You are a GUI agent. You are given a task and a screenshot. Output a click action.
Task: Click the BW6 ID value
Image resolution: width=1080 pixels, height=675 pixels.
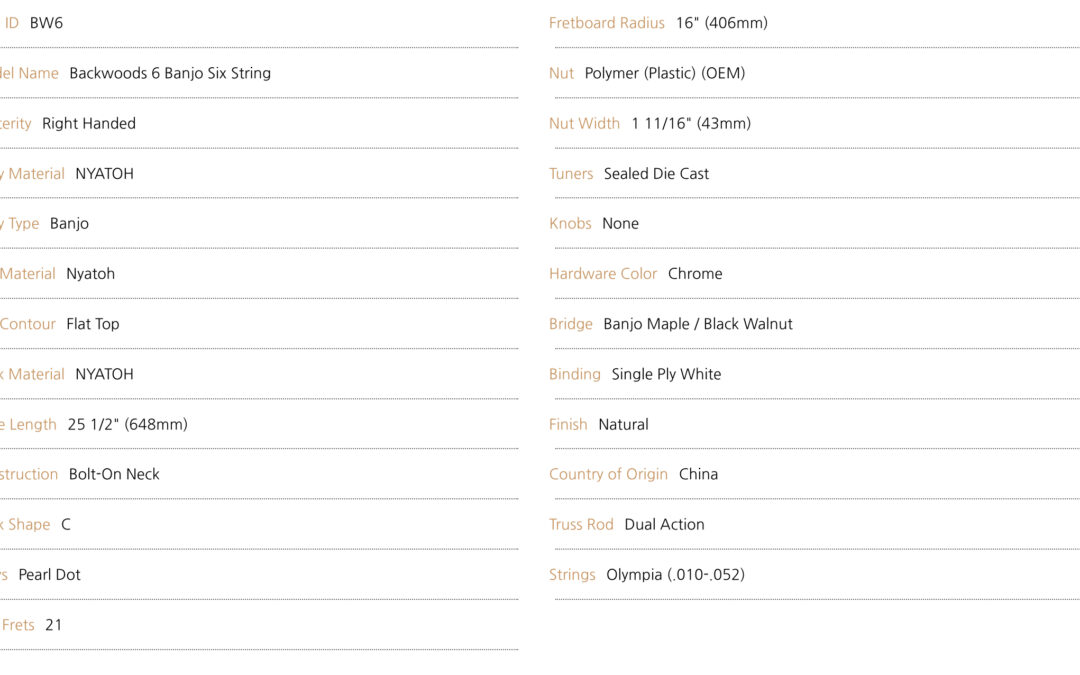pyautogui.click(x=46, y=23)
